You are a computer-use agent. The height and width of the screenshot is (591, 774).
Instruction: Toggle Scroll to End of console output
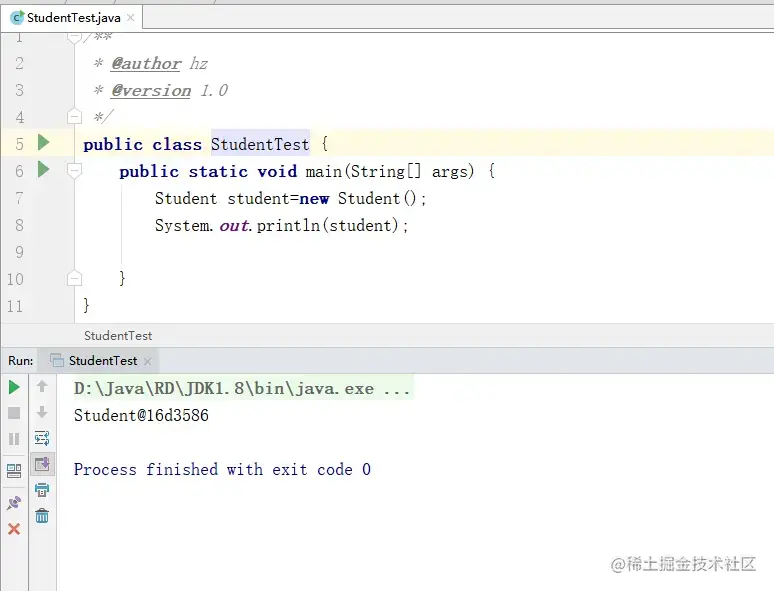[42, 464]
